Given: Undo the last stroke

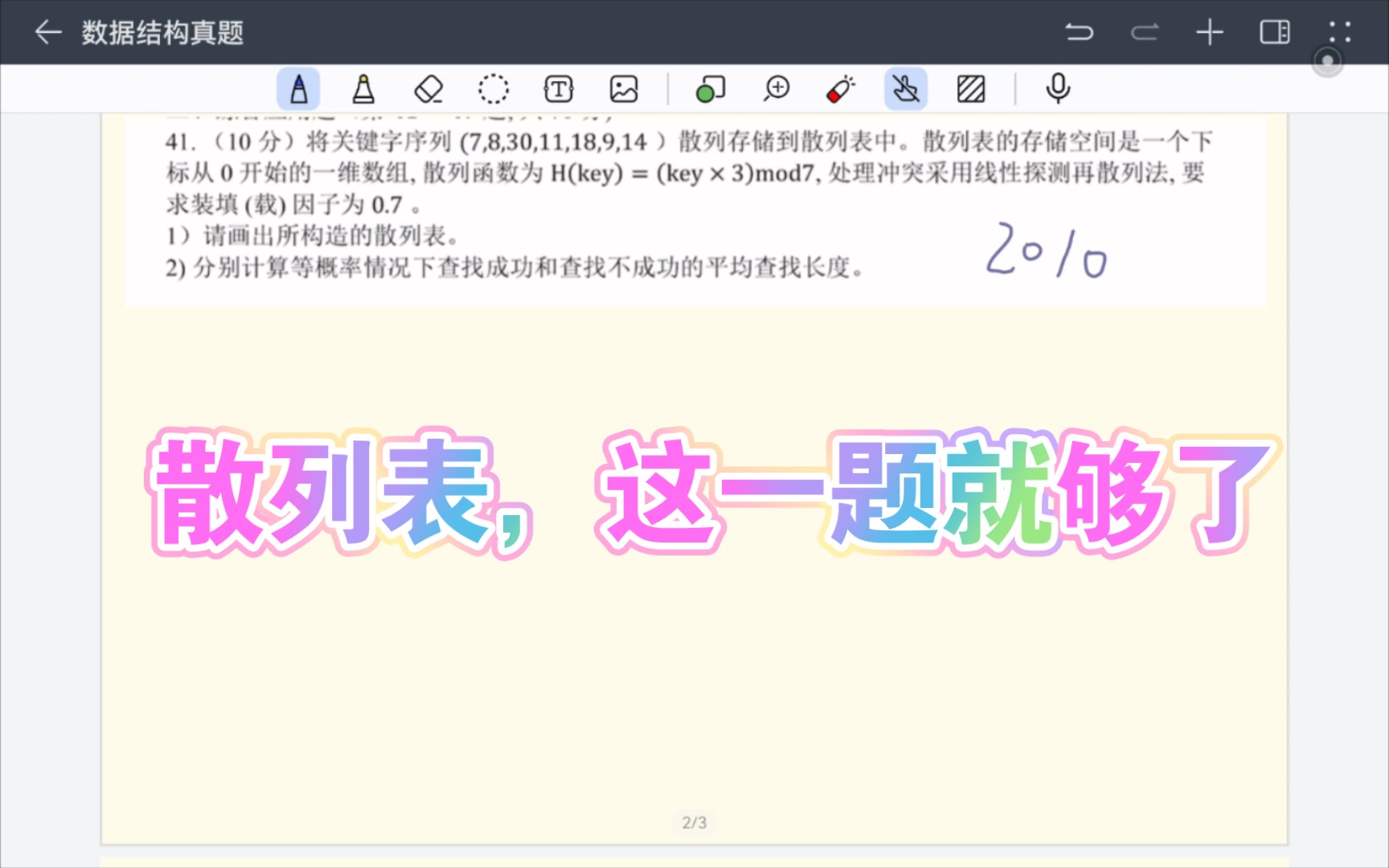Looking at the screenshot, I should click(x=1079, y=32).
